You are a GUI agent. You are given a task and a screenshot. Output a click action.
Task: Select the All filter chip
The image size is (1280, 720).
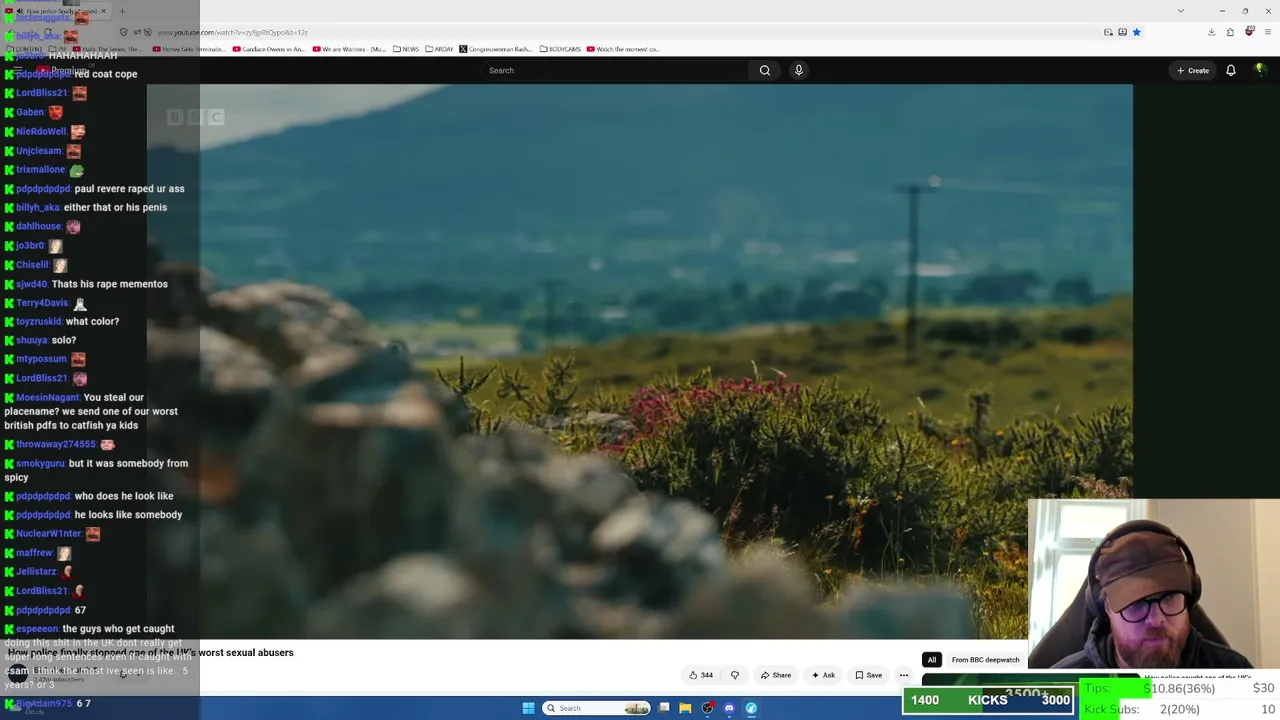(932, 660)
